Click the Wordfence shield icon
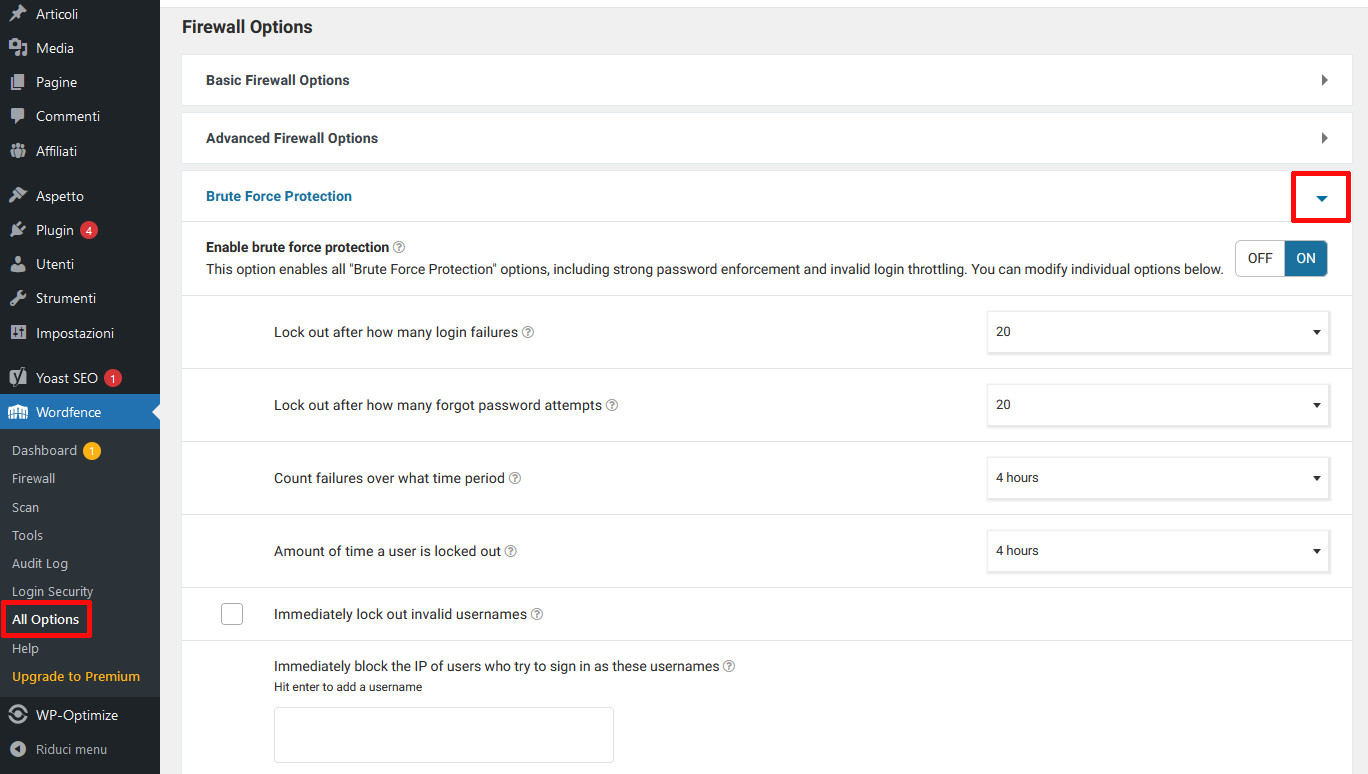This screenshot has height=774, width=1368. 18,412
